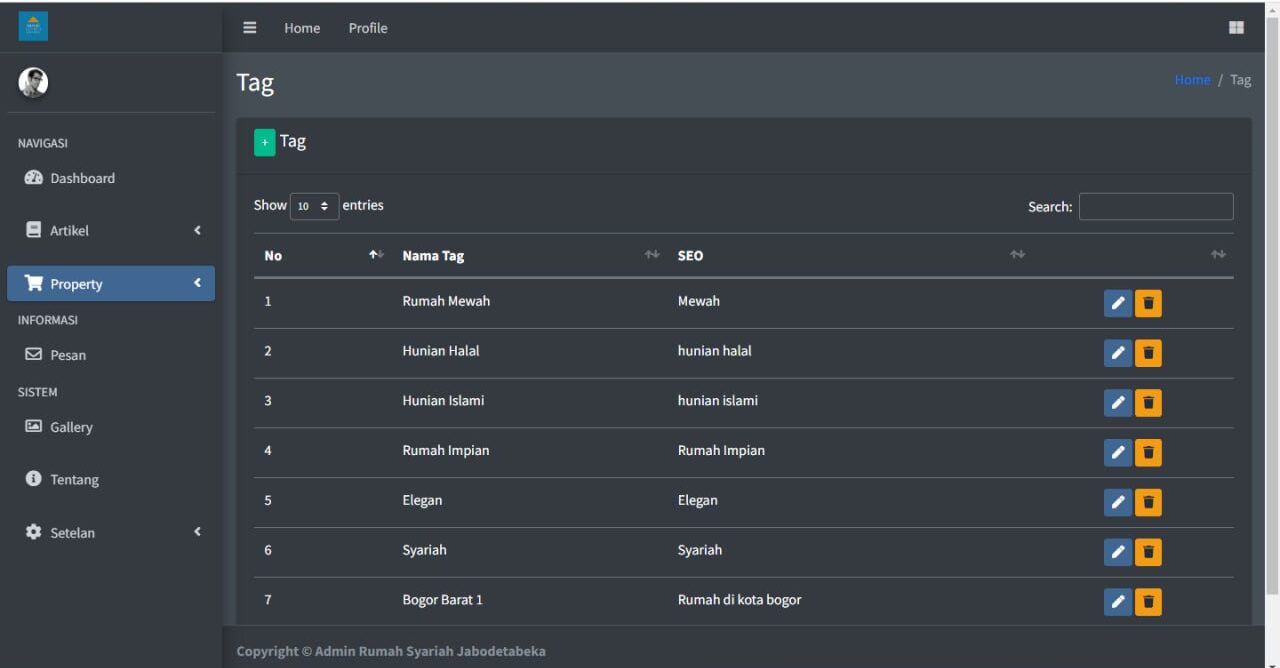Viewport: 1280px width, 668px height.
Task: Delete the Rumah Impian tag
Action: point(1148,453)
